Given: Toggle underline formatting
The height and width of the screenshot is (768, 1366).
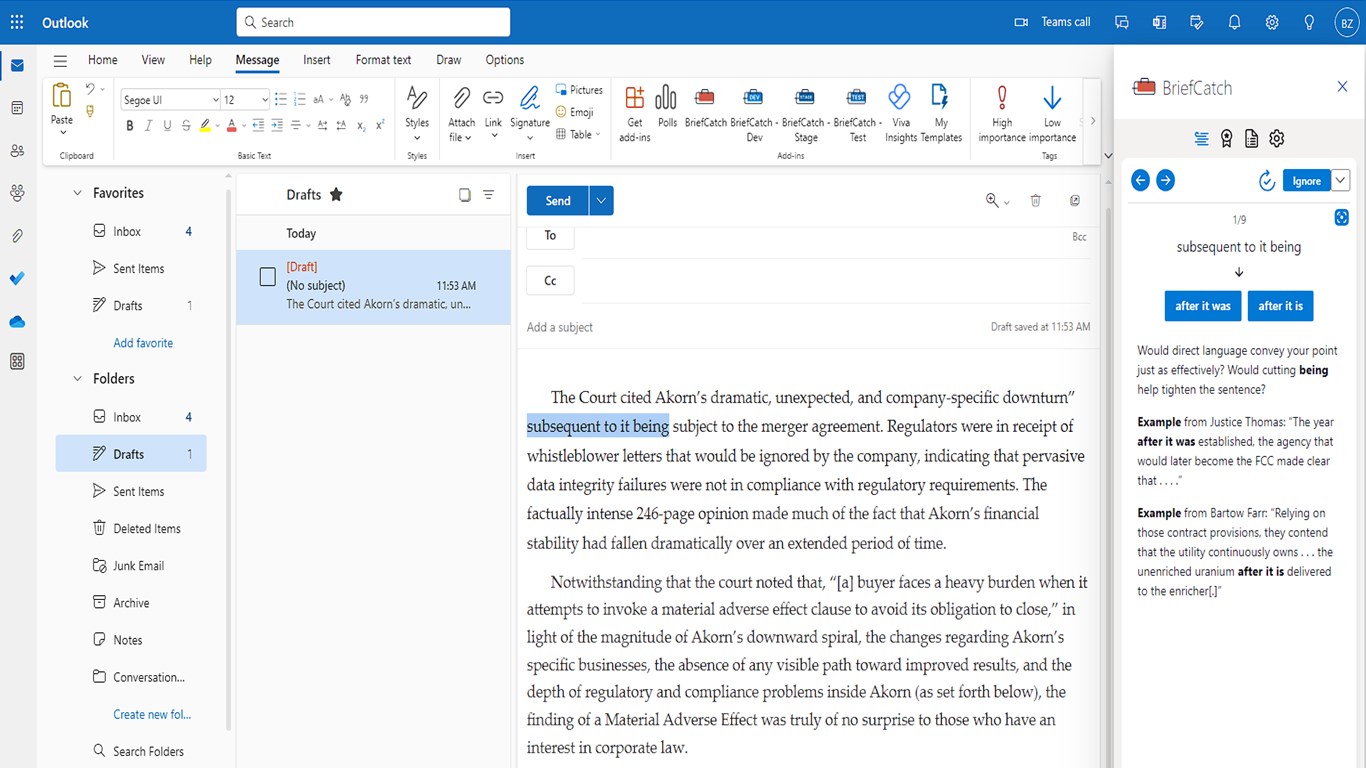Looking at the screenshot, I should pos(167,126).
